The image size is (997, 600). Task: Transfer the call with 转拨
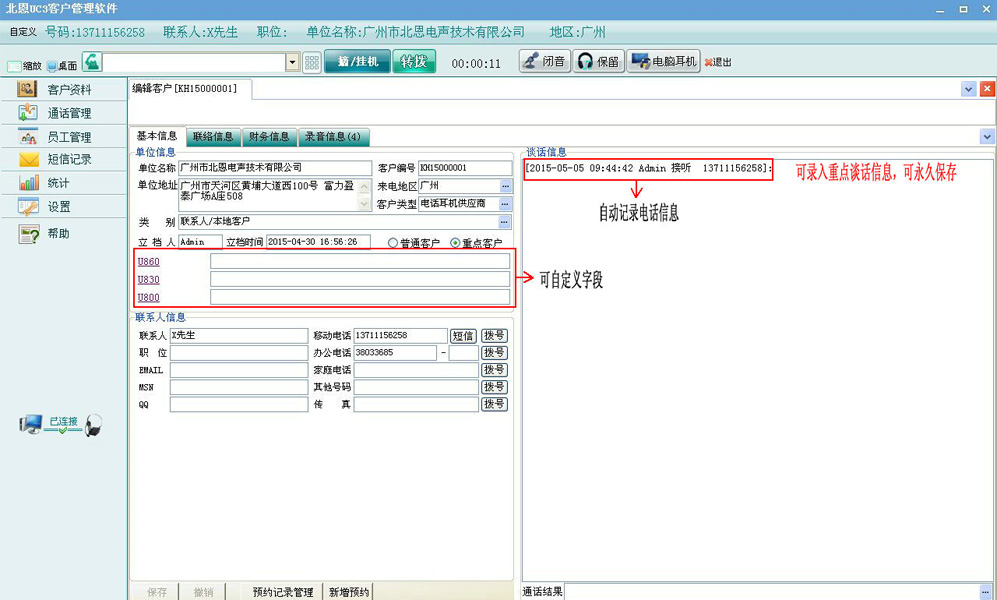414,62
